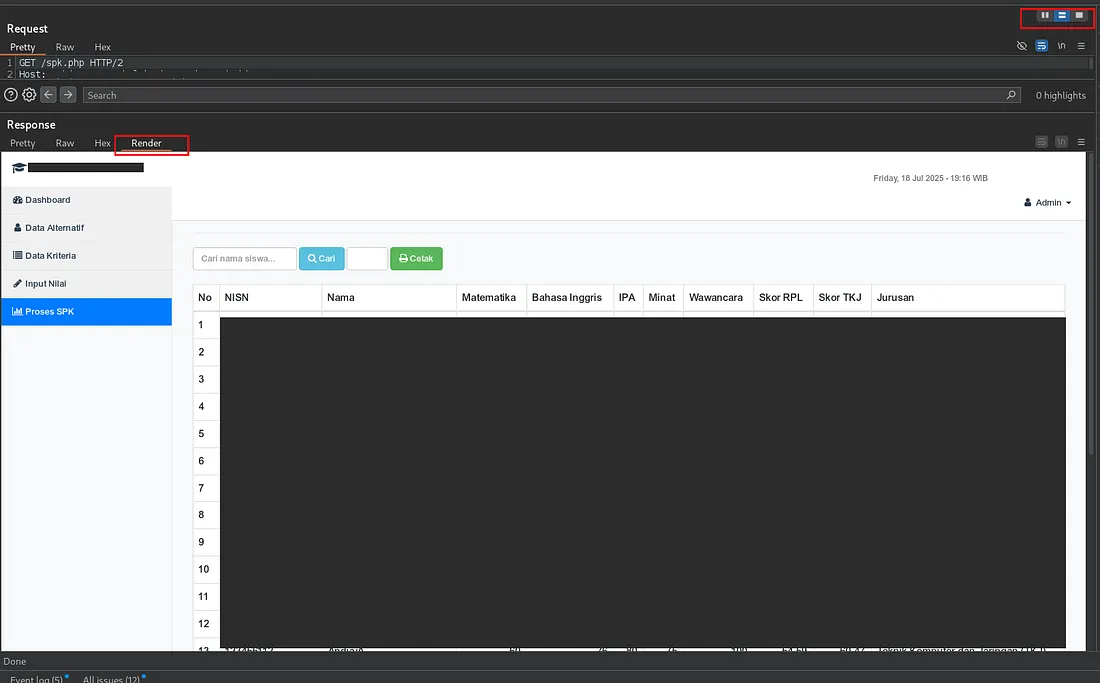The height and width of the screenshot is (683, 1100).
Task: Toggle line wrap in the Response panel
Action: point(1042,142)
